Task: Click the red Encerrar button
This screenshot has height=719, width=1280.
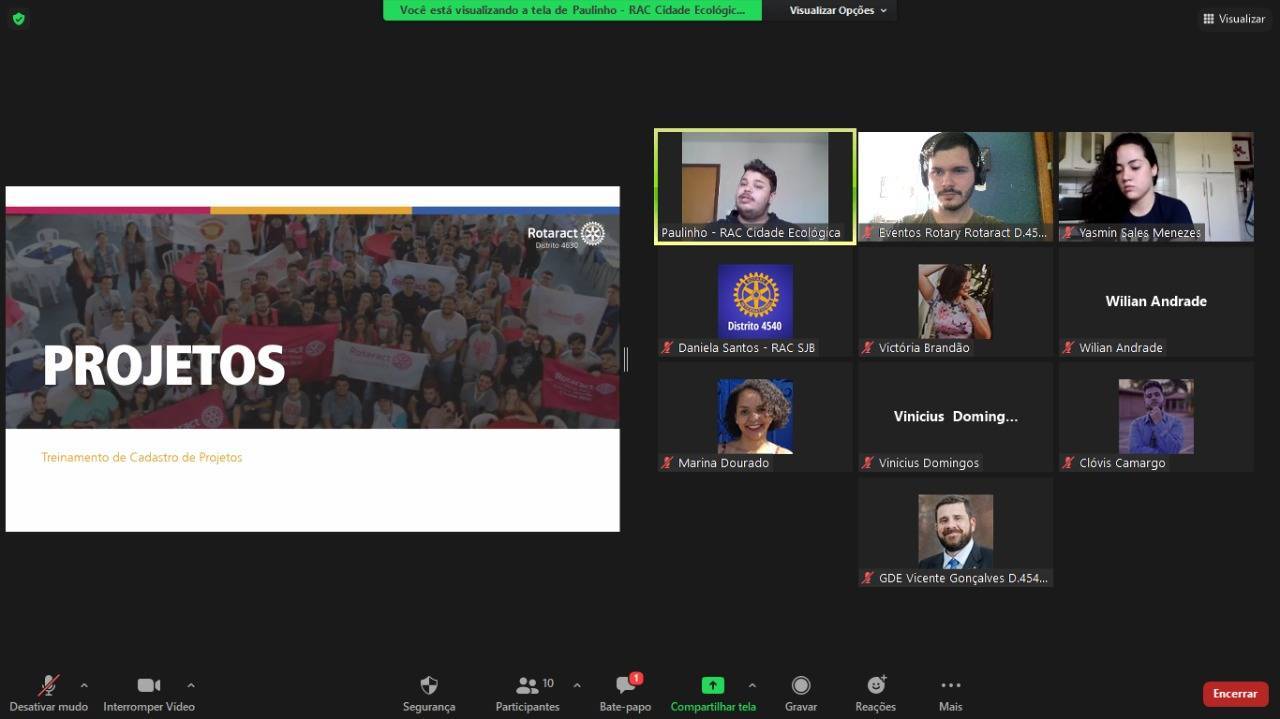Action: point(1235,694)
